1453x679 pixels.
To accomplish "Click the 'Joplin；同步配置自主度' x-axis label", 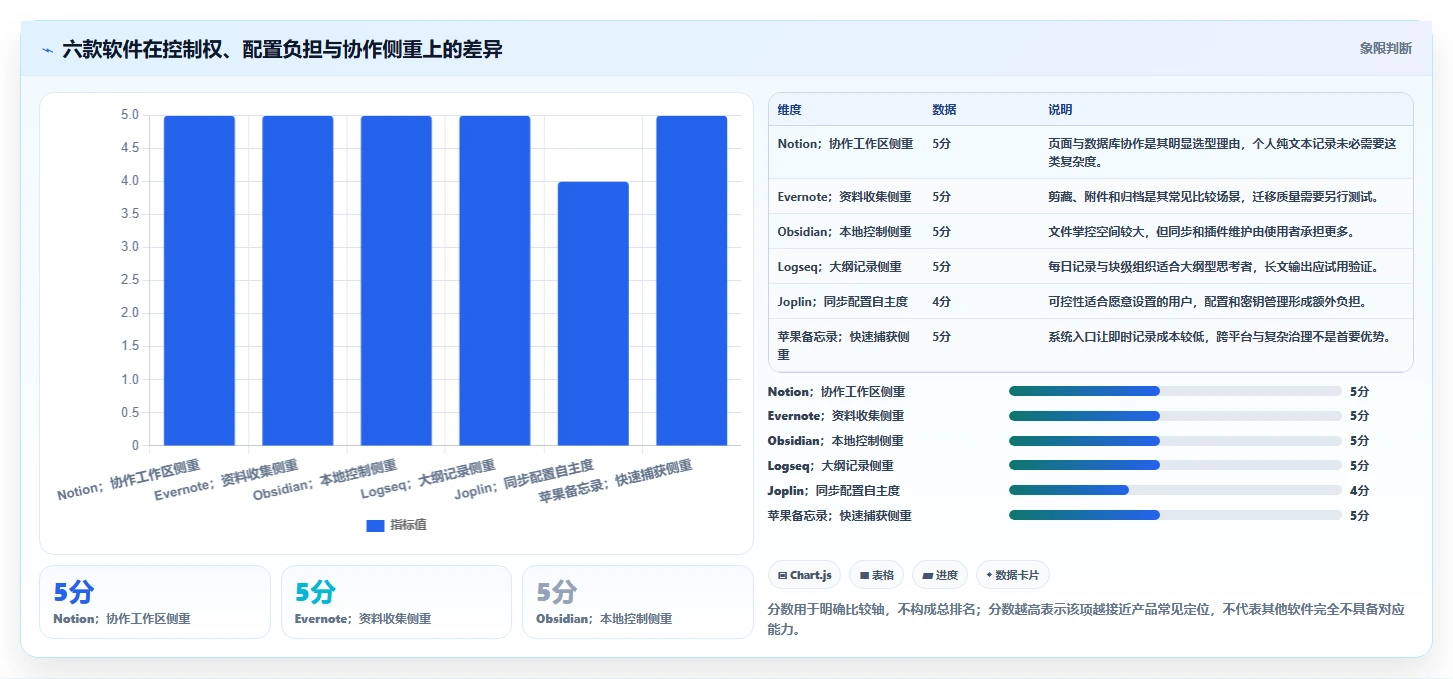I will click(524, 480).
